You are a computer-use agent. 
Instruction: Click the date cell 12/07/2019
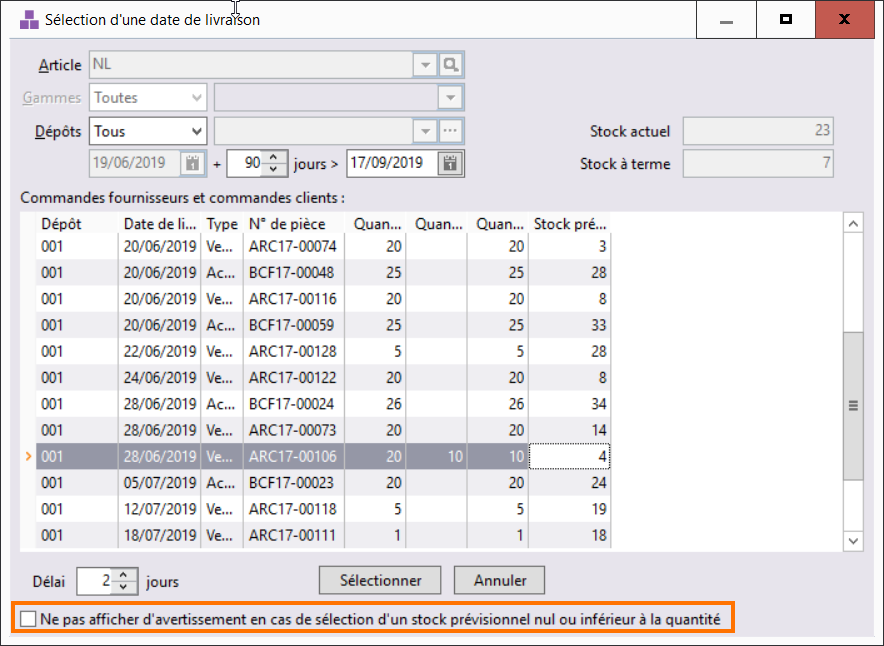pos(160,510)
